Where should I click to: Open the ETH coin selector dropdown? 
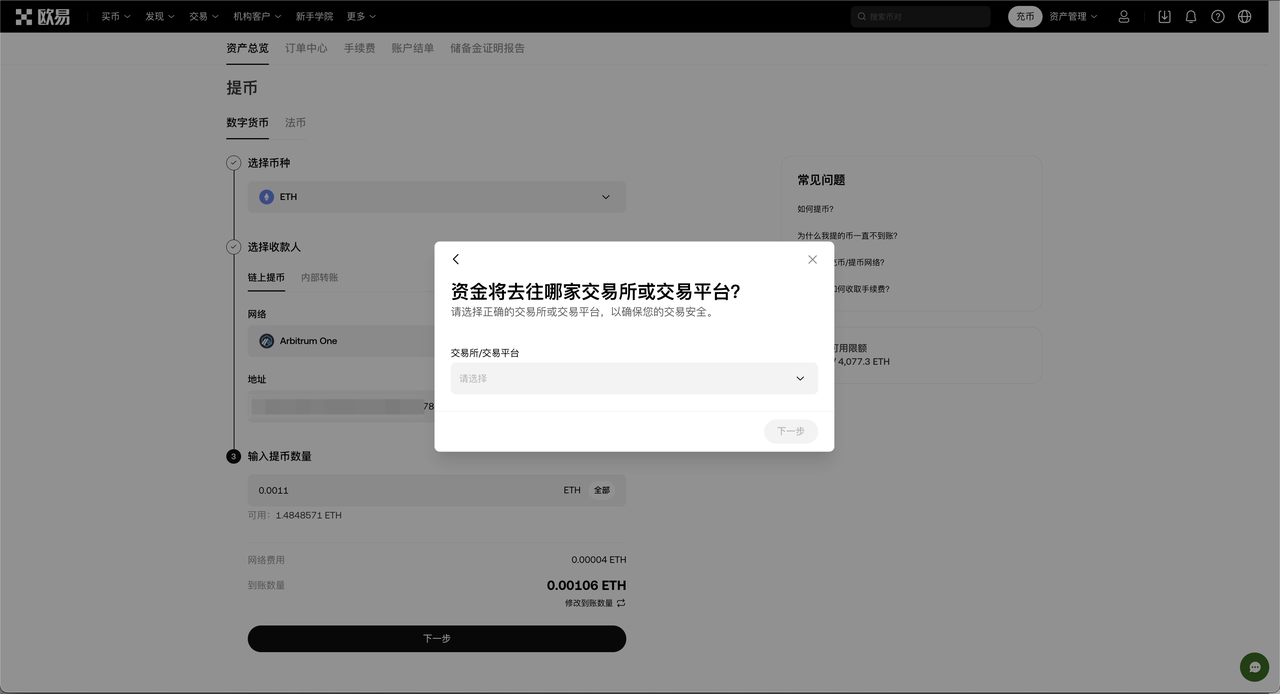(x=436, y=197)
